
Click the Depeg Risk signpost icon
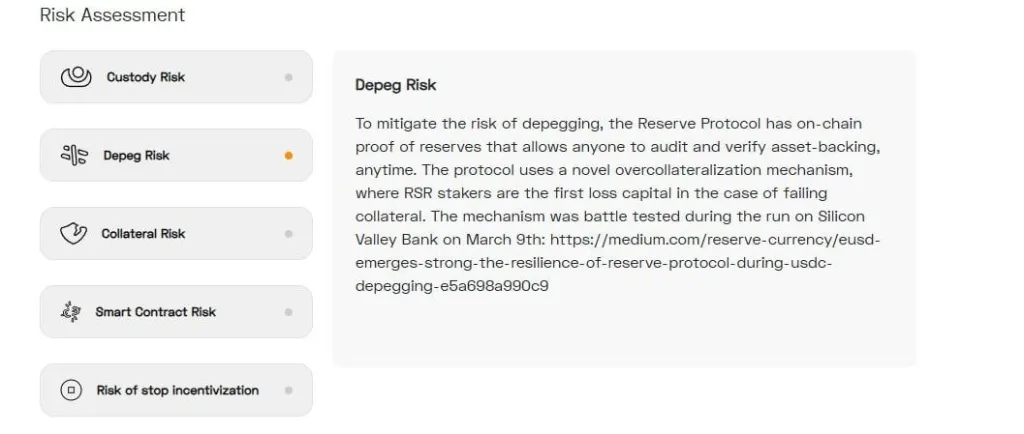coord(75,155)
